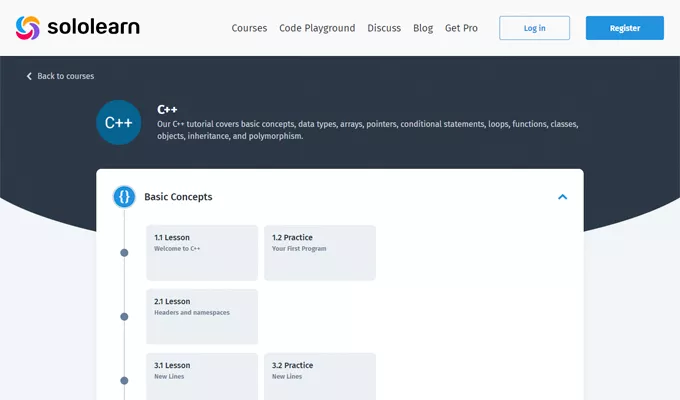680x400 pixels.
Task: Open 1.1 Lesson Welcome to C++ card
Action: point(202,253)
